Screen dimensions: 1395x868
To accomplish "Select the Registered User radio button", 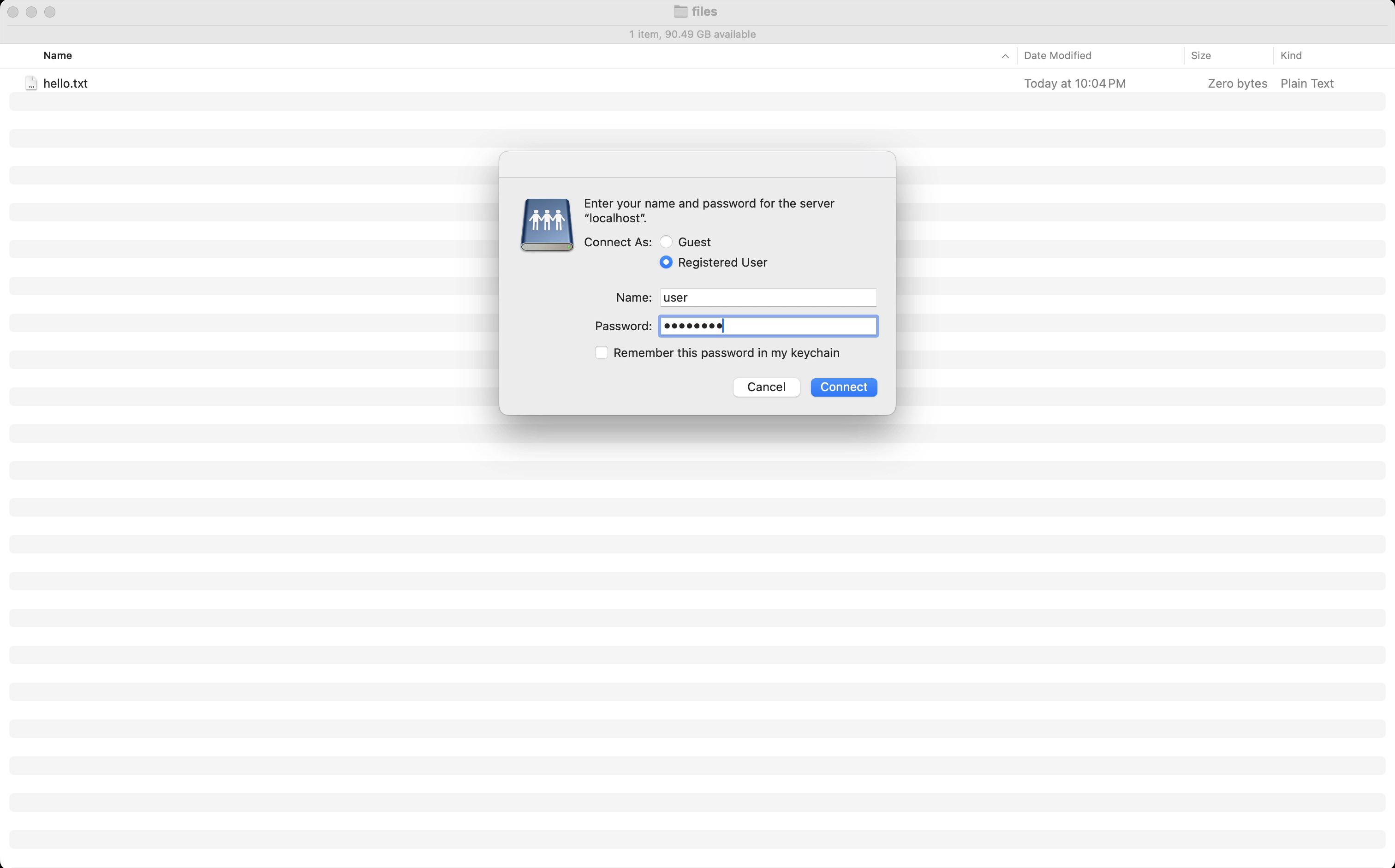I will coord(666,262).
